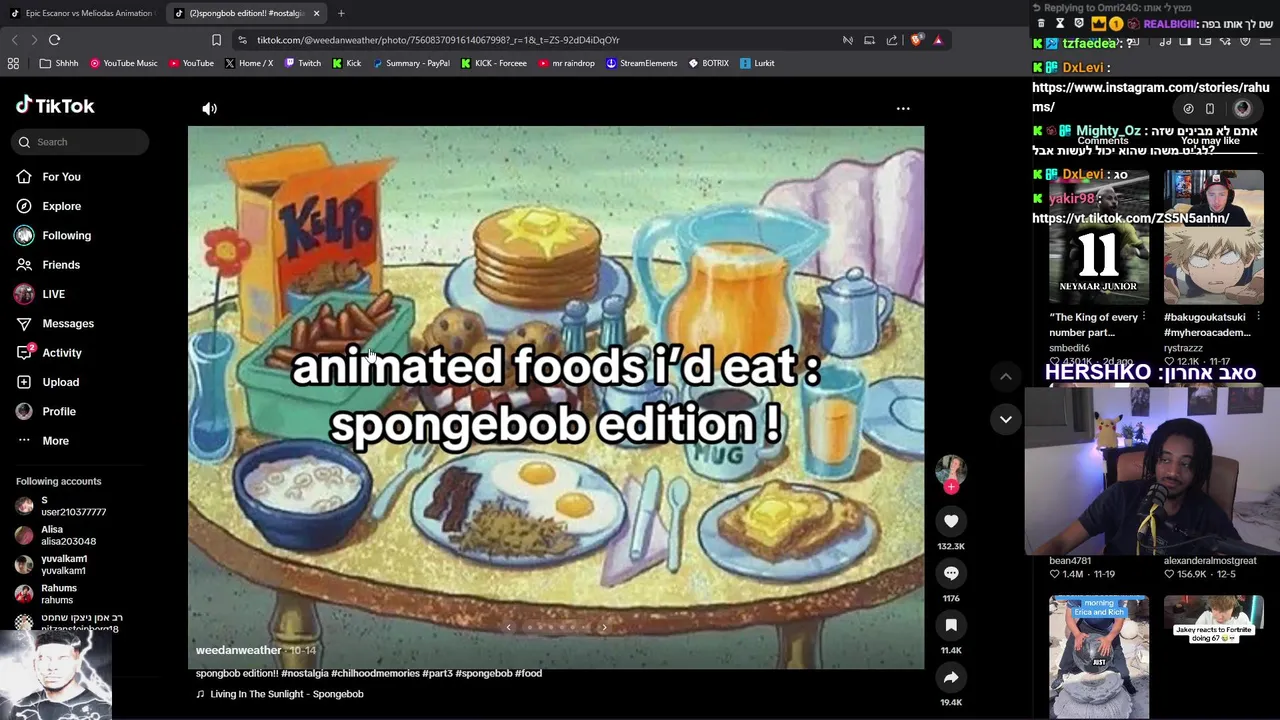Open Jakey reacts to Fortnite thumbnail
Screen dimensions: 1280x720
(1214, 656)
